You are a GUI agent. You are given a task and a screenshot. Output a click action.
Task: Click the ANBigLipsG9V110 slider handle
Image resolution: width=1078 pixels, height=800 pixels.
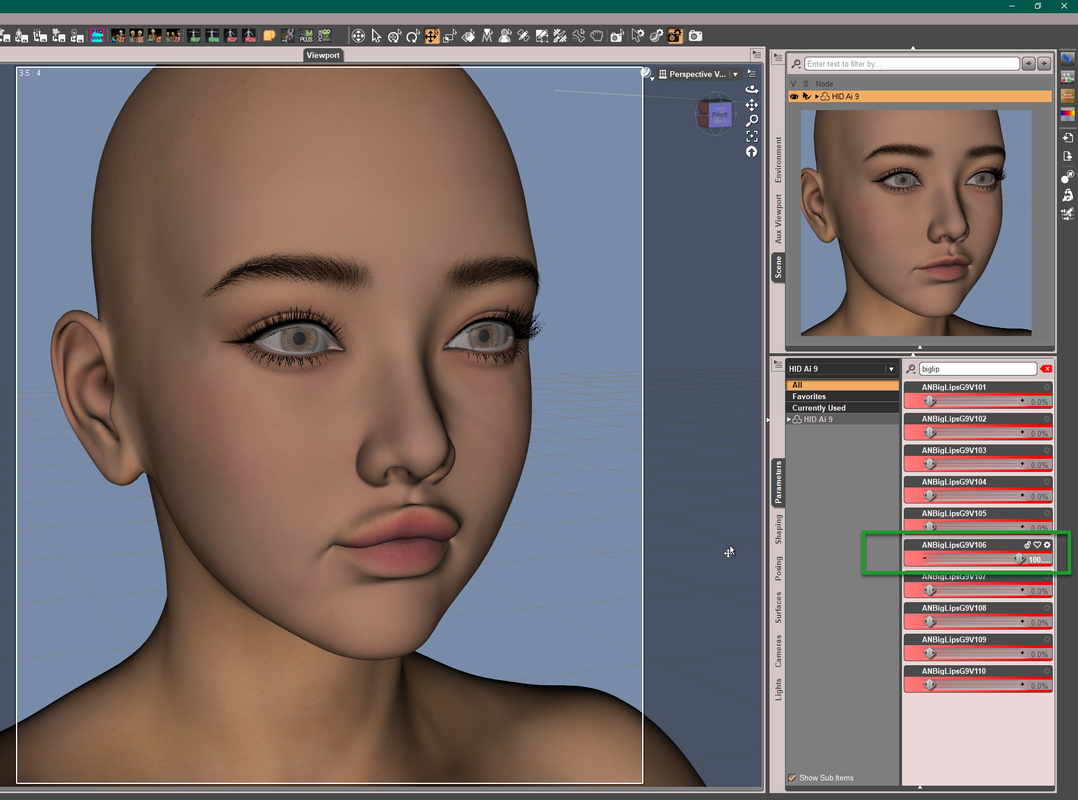930,685
